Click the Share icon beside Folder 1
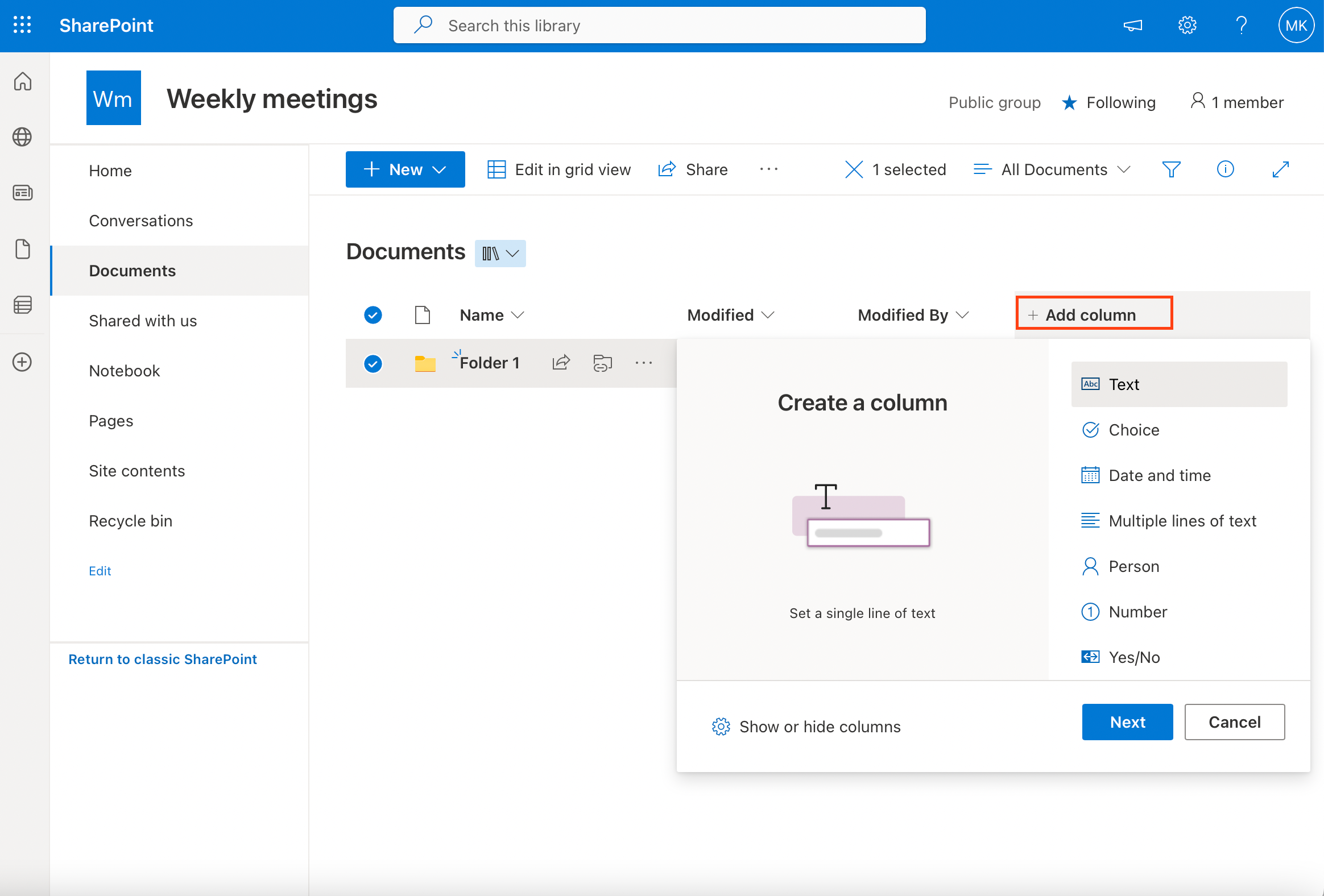Screen dimensions: 1324x896 [561, 362]
